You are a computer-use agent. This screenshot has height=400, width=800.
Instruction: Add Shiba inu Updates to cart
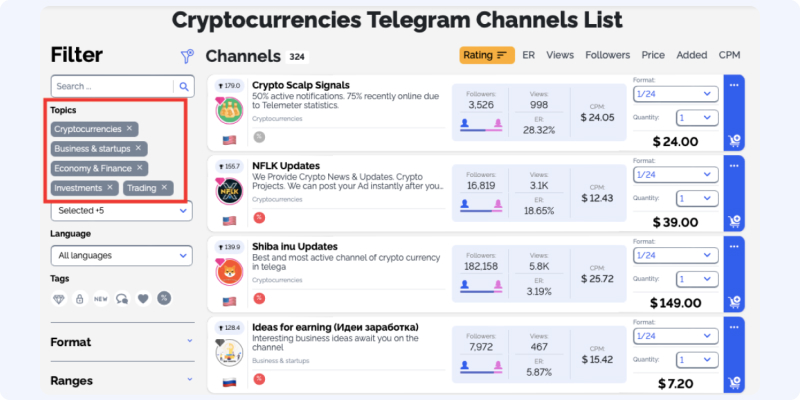pos(735,302)
